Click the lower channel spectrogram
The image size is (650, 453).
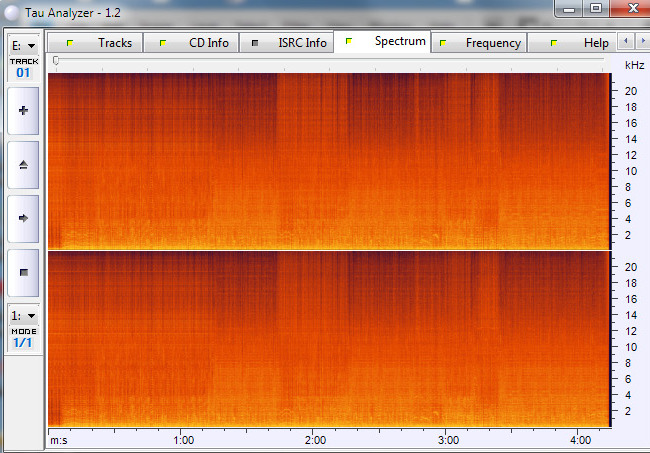330,339
